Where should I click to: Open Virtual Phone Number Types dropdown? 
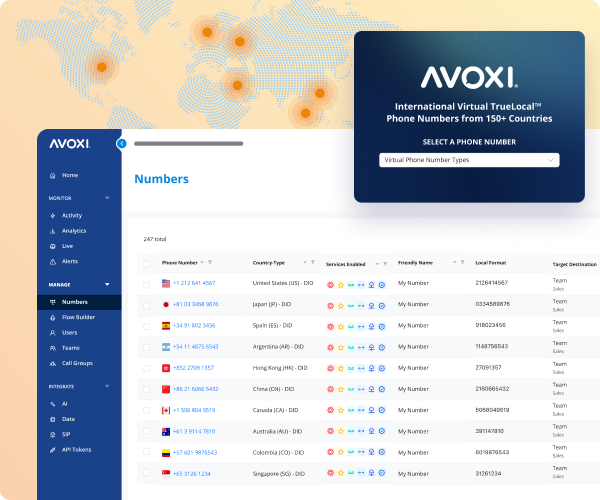click(469, 160)
